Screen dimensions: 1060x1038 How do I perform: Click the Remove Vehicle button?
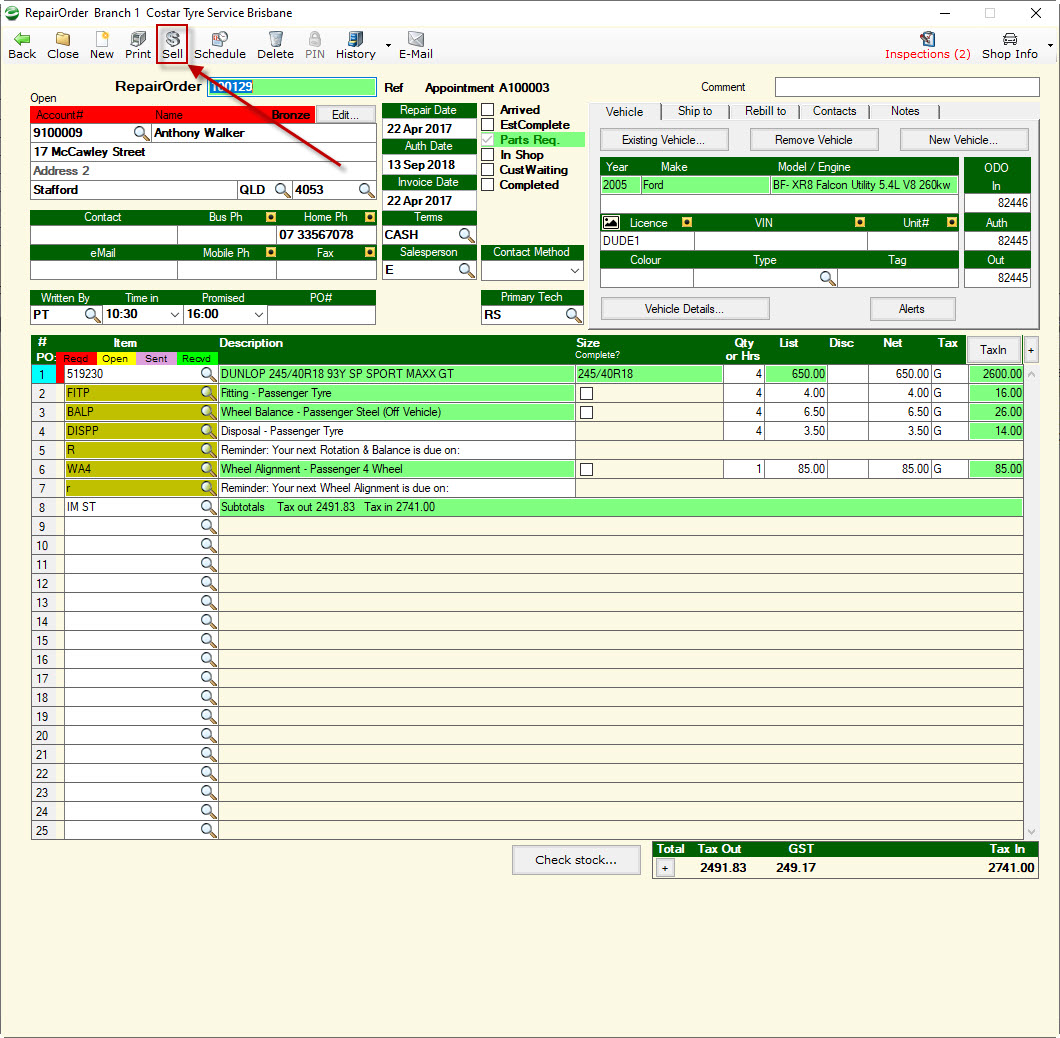click(813, 140)
